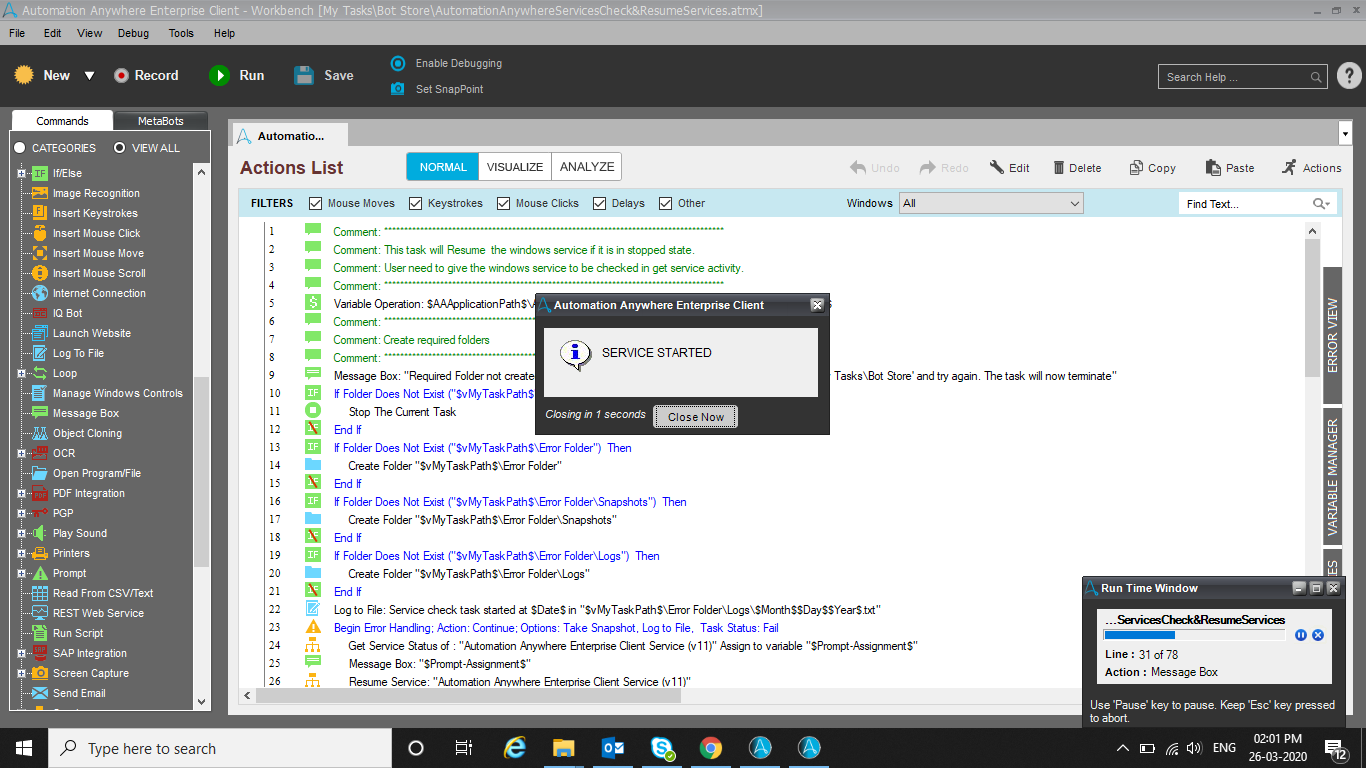Open help via the question mark icon
Screen dimensions: 1366x768
1348,76
